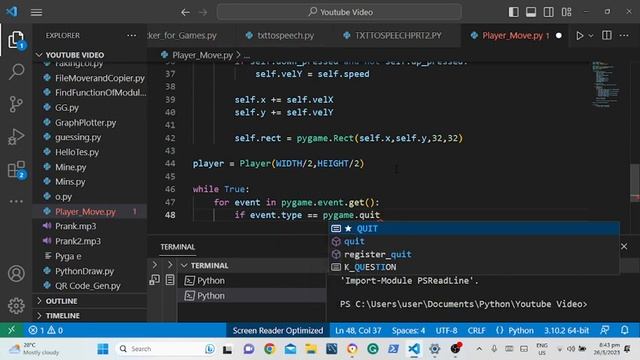Open the Search view in activity bar

pyautogui.click(x=16, y=72)
